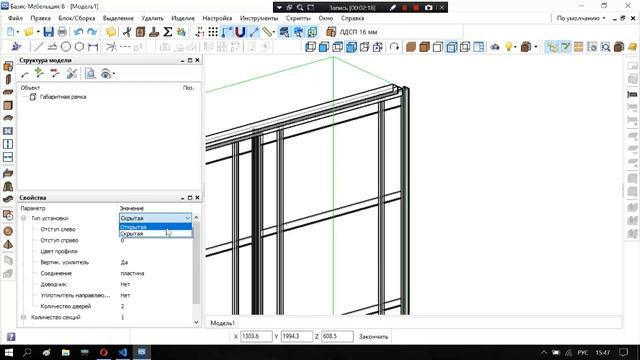This screenshot has width=640, height=360.
Task: Click the Sigma summary icon
Action: point(167,32)
